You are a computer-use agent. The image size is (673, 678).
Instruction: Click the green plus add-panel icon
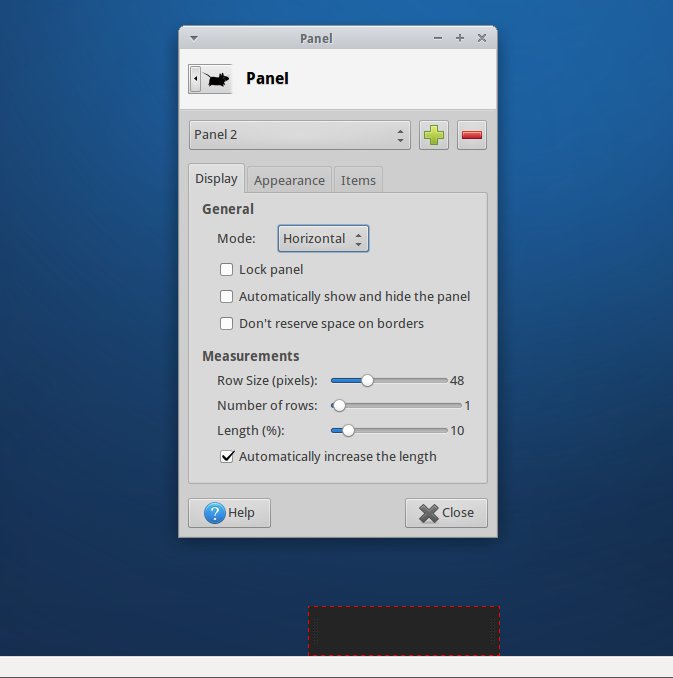coord(433,135)
